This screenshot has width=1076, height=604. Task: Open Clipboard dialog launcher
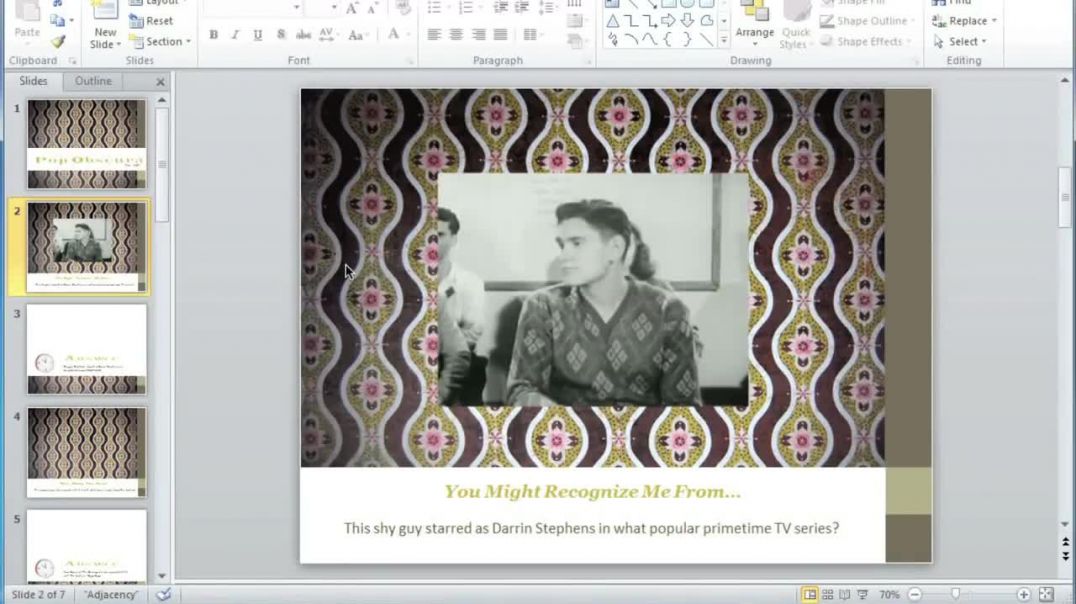(72, 61)
